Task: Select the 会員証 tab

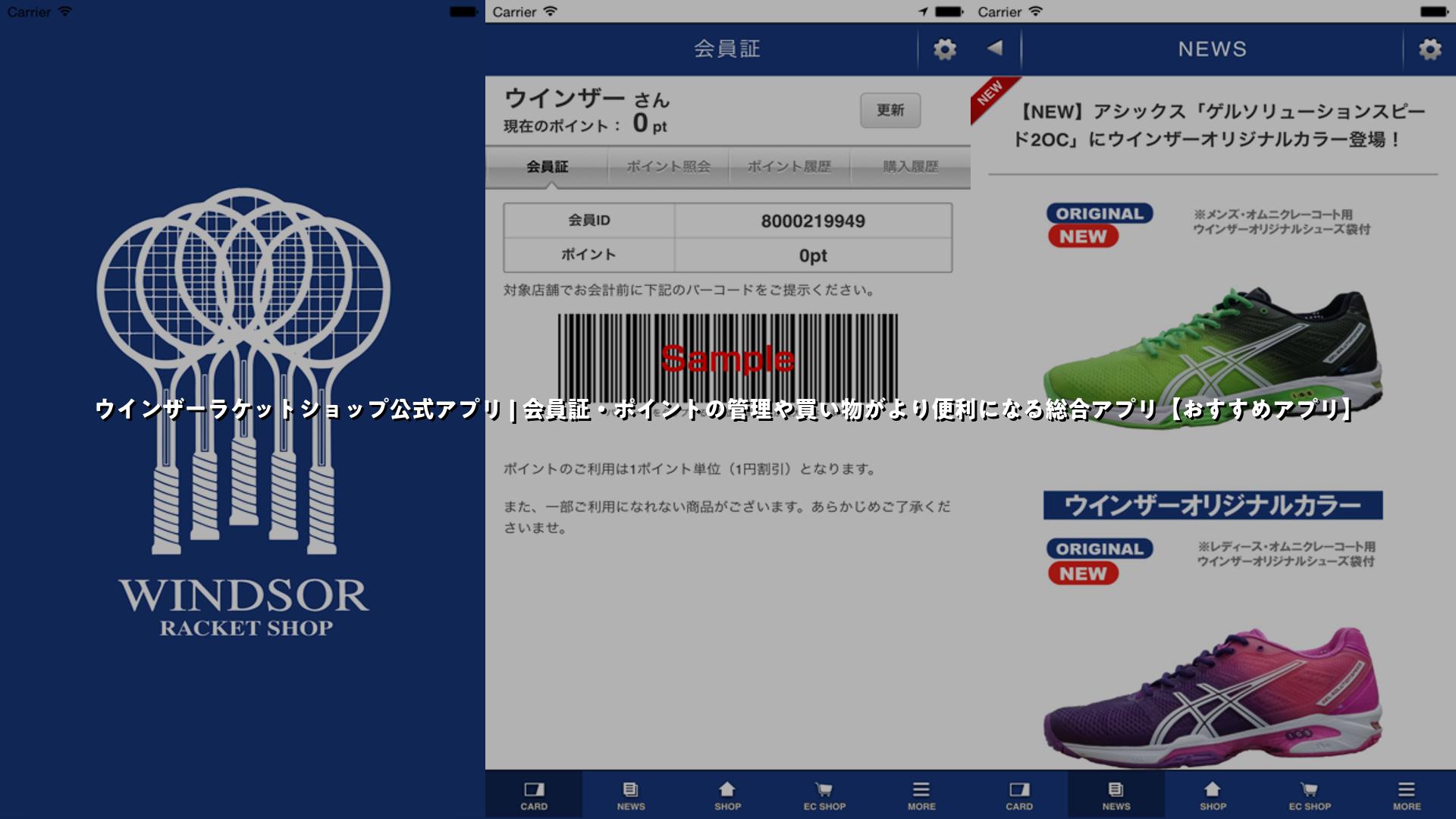Action: [547, 167]
